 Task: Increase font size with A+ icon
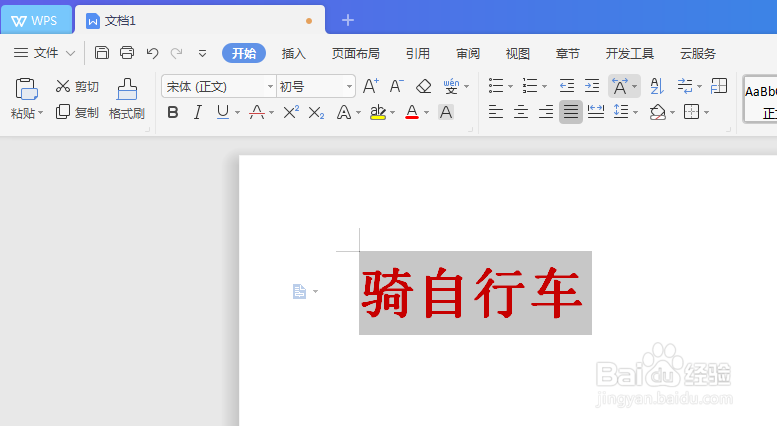[371, 86]
